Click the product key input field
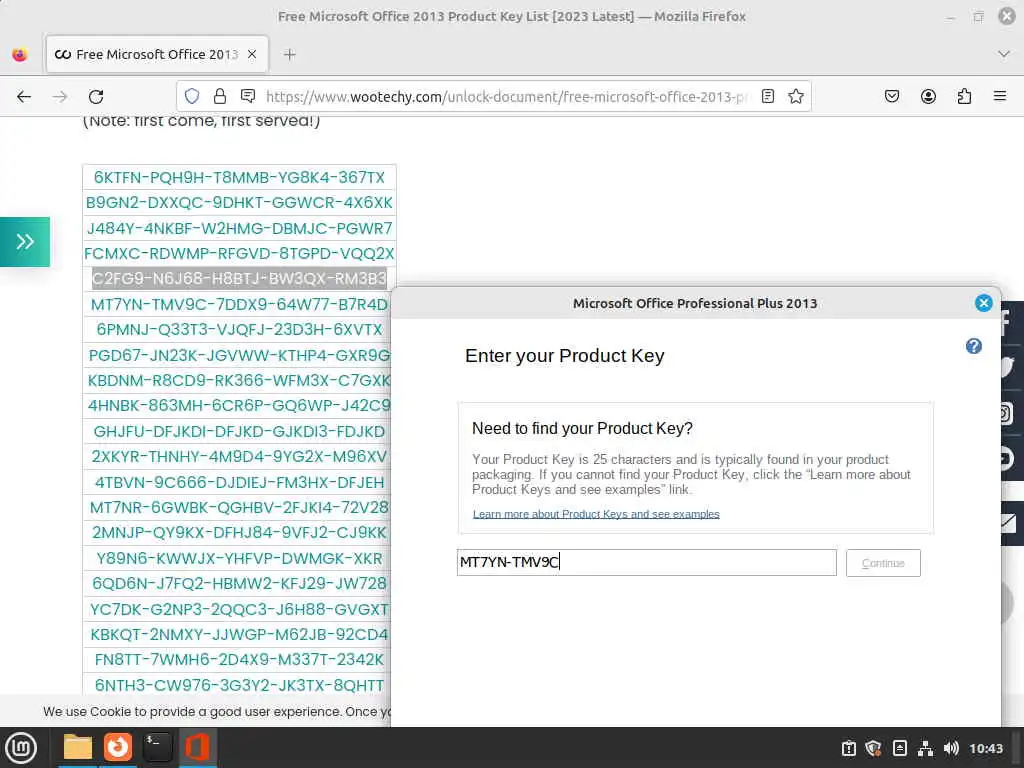 [x=647, y=562]
